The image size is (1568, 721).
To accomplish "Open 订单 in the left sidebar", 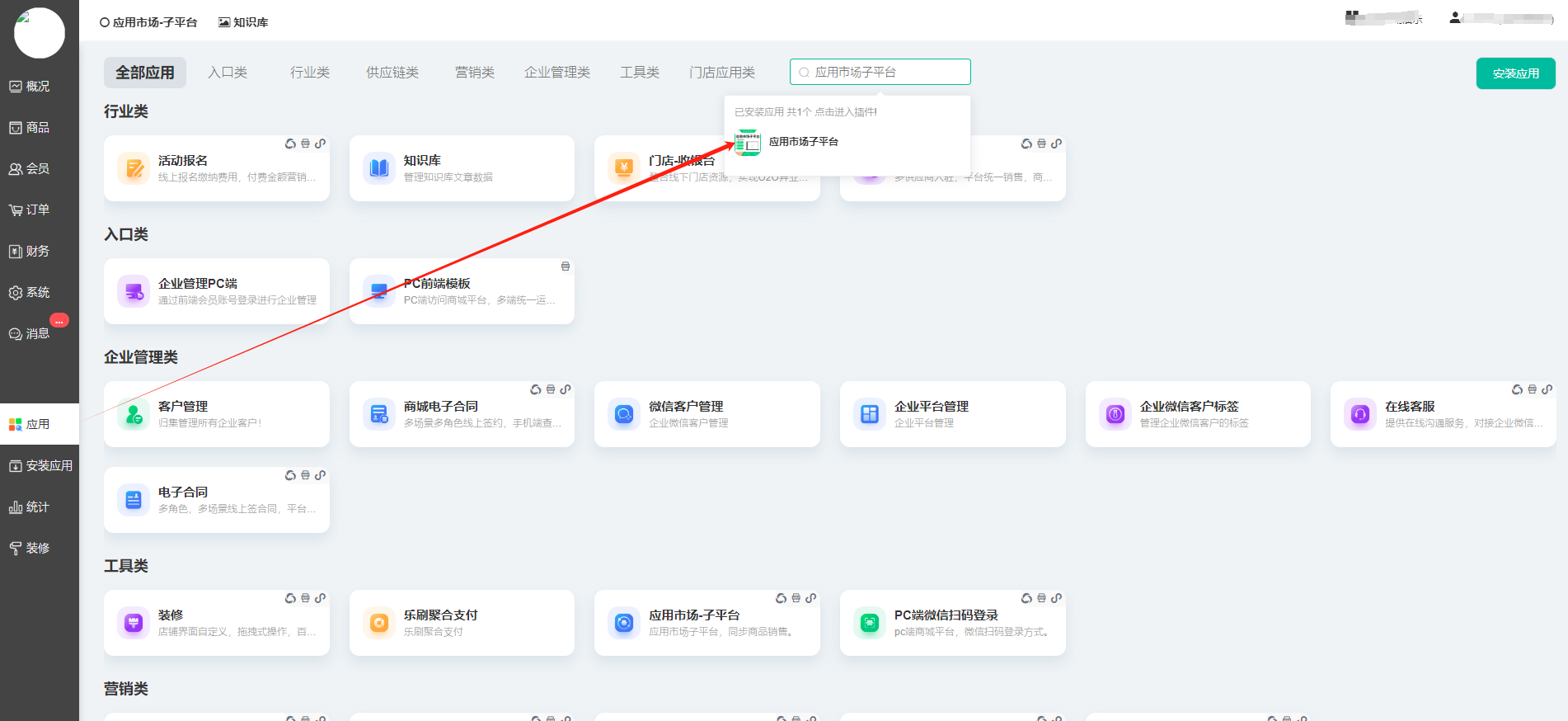I will tap(38, 210).
